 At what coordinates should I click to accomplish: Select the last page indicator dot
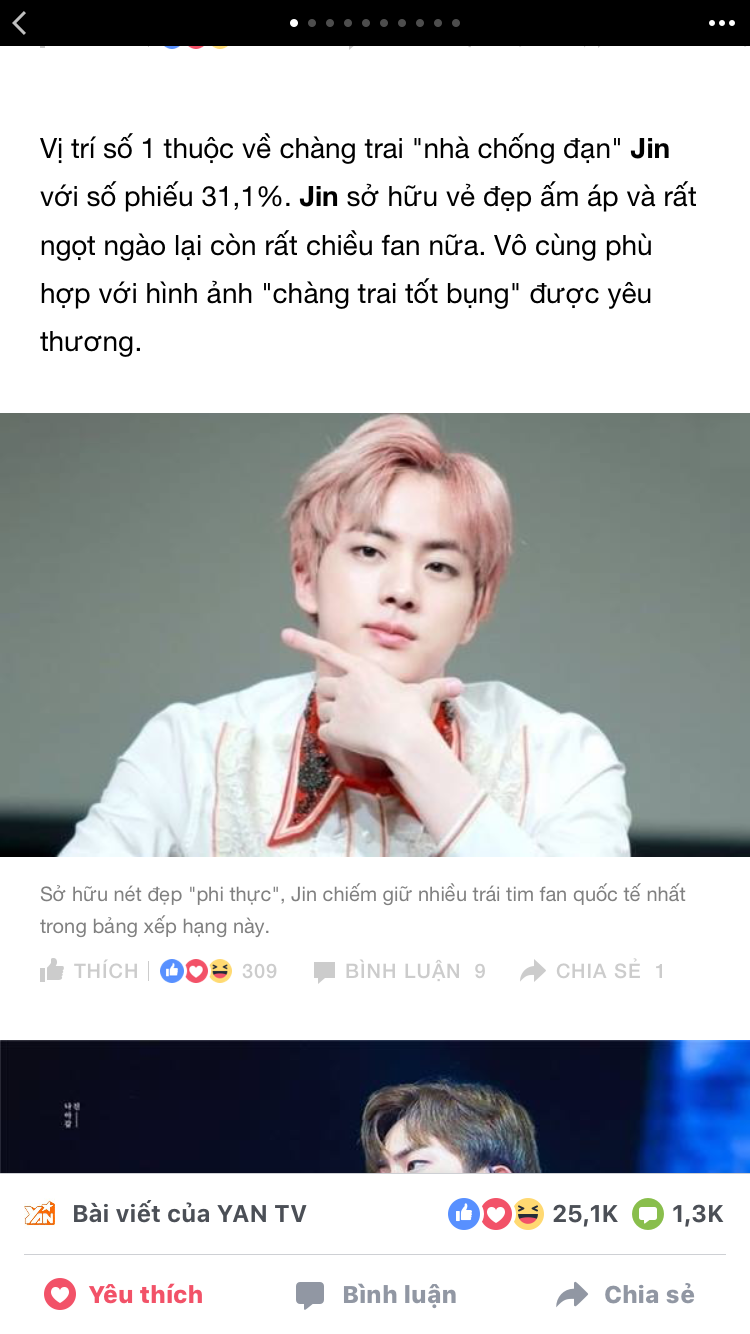click(456, 23)
